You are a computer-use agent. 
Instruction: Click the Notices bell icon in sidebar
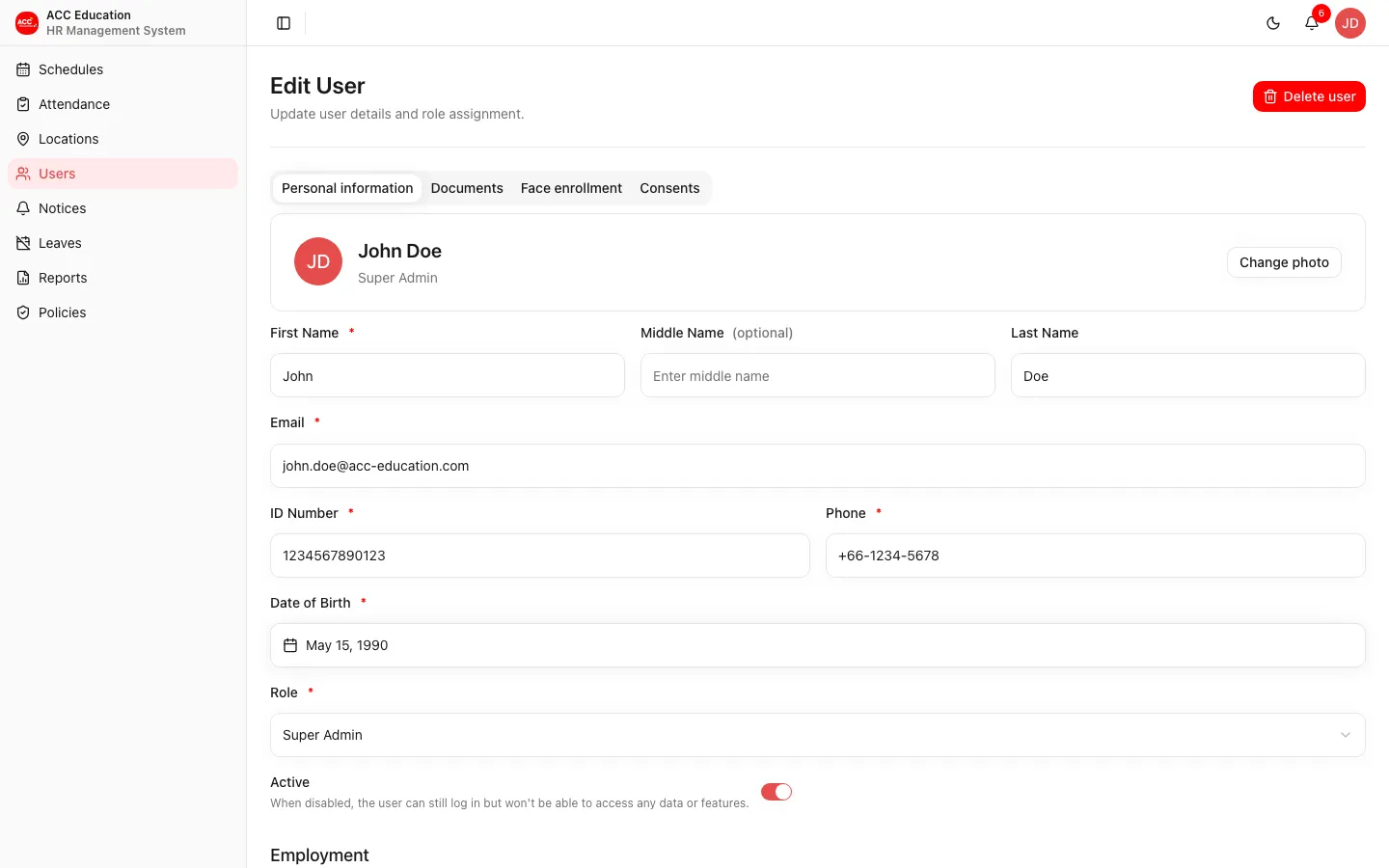point(23,208)
